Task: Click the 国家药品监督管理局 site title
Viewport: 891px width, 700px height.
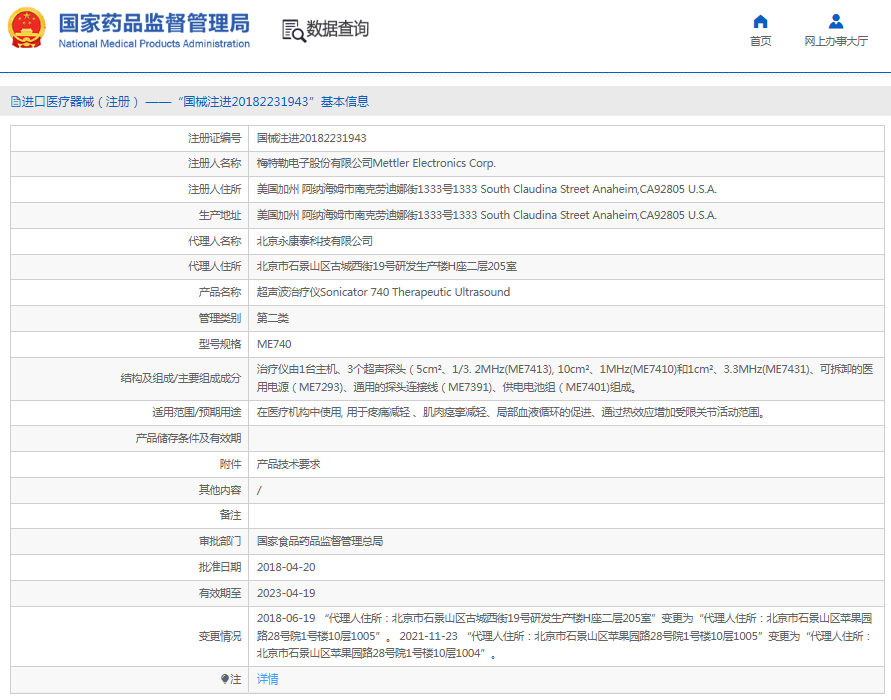Action: (x=154, y=23)
